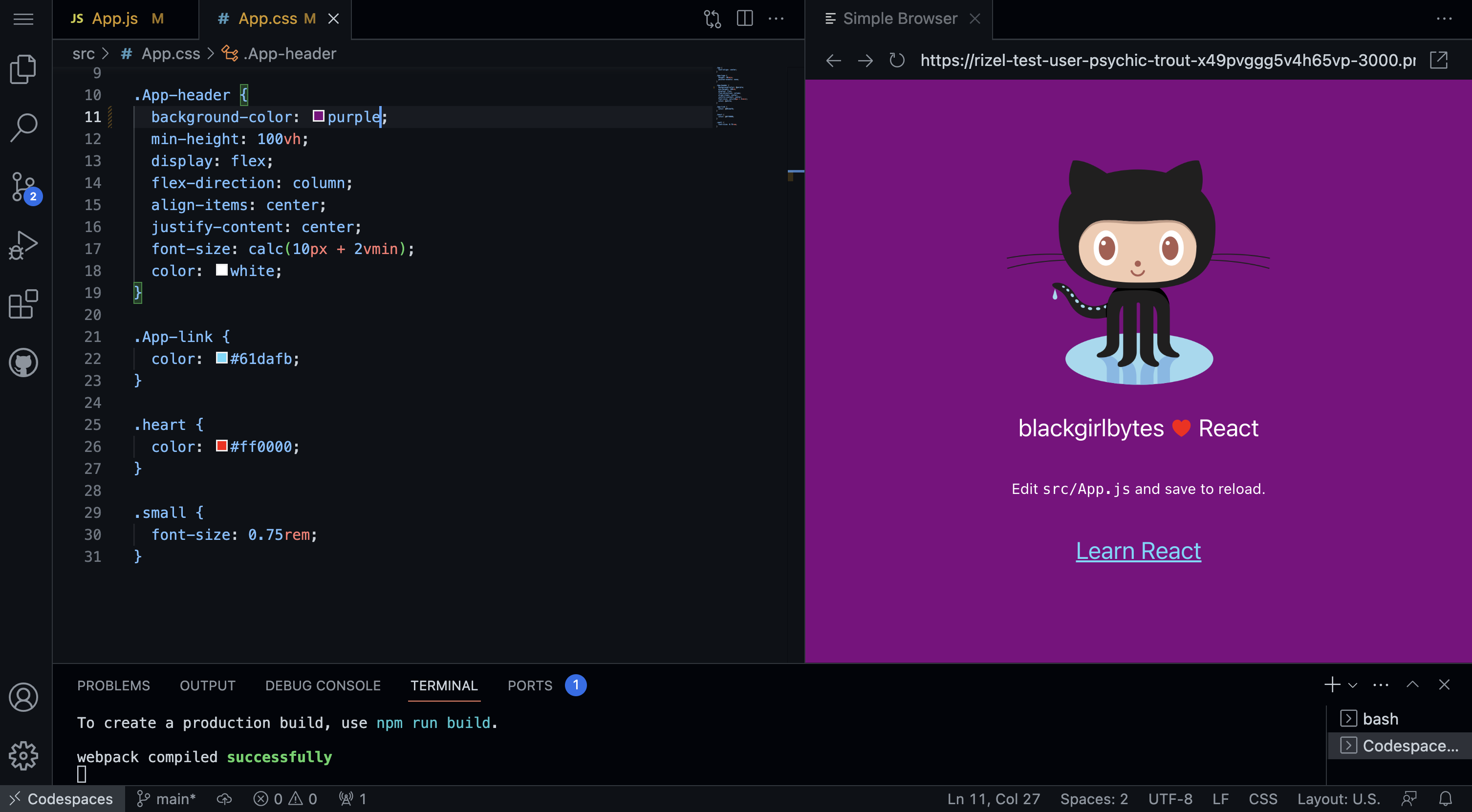Reload the Simple Browser page
1472x812 pixels.
click(x=897, y=61)
